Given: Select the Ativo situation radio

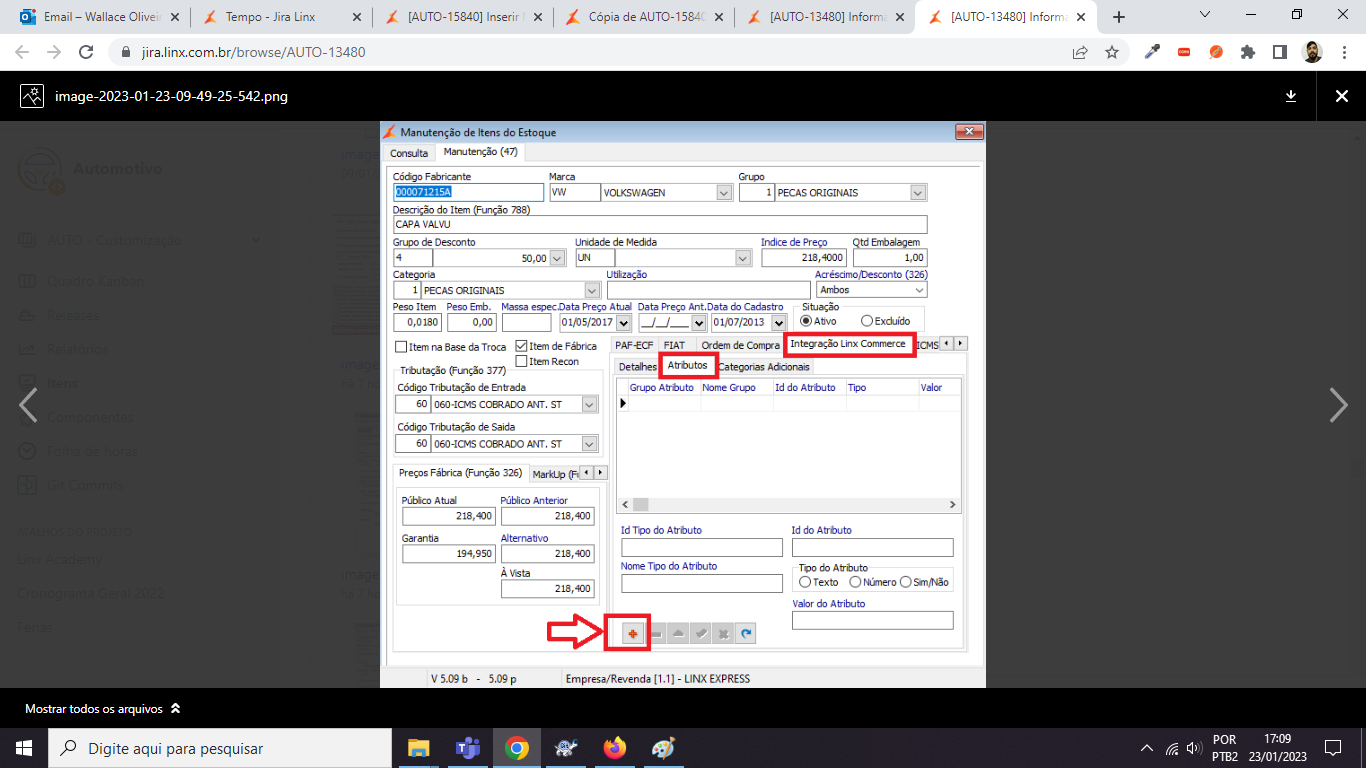Looking at the screenshot, I should pyautogui.click(x=806, y=321).
